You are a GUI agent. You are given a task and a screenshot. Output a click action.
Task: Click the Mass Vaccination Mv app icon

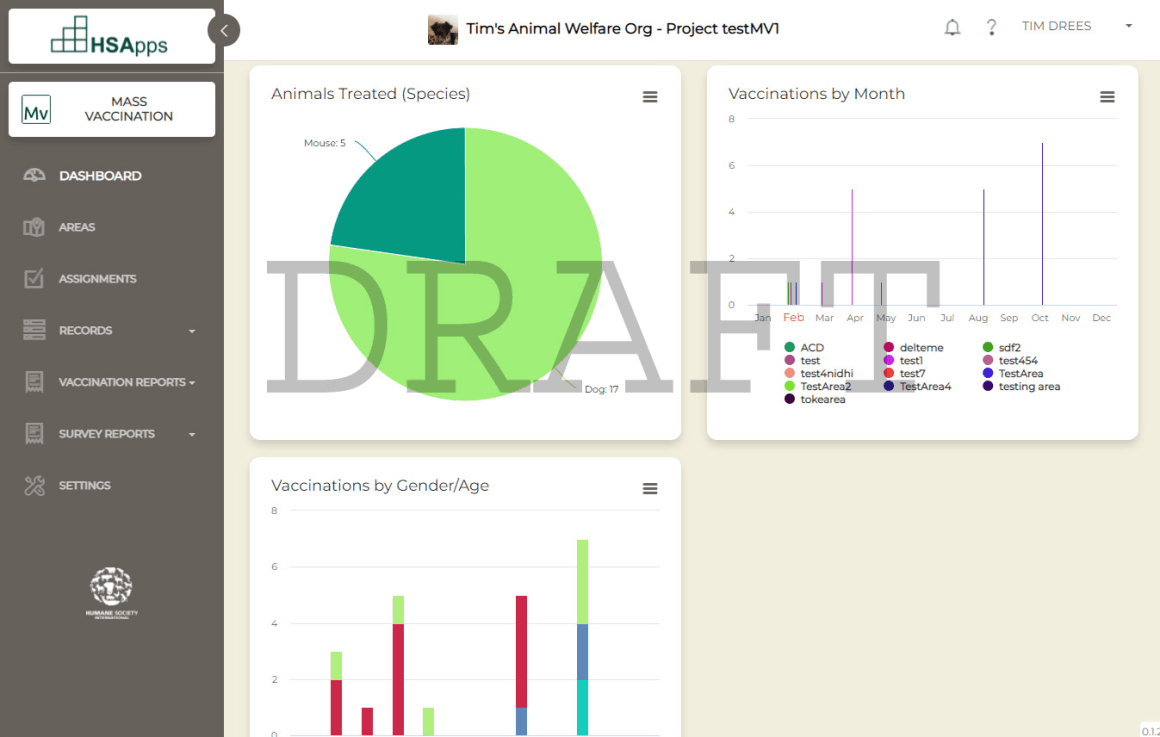pyautogui.click(x=36, y=108)
